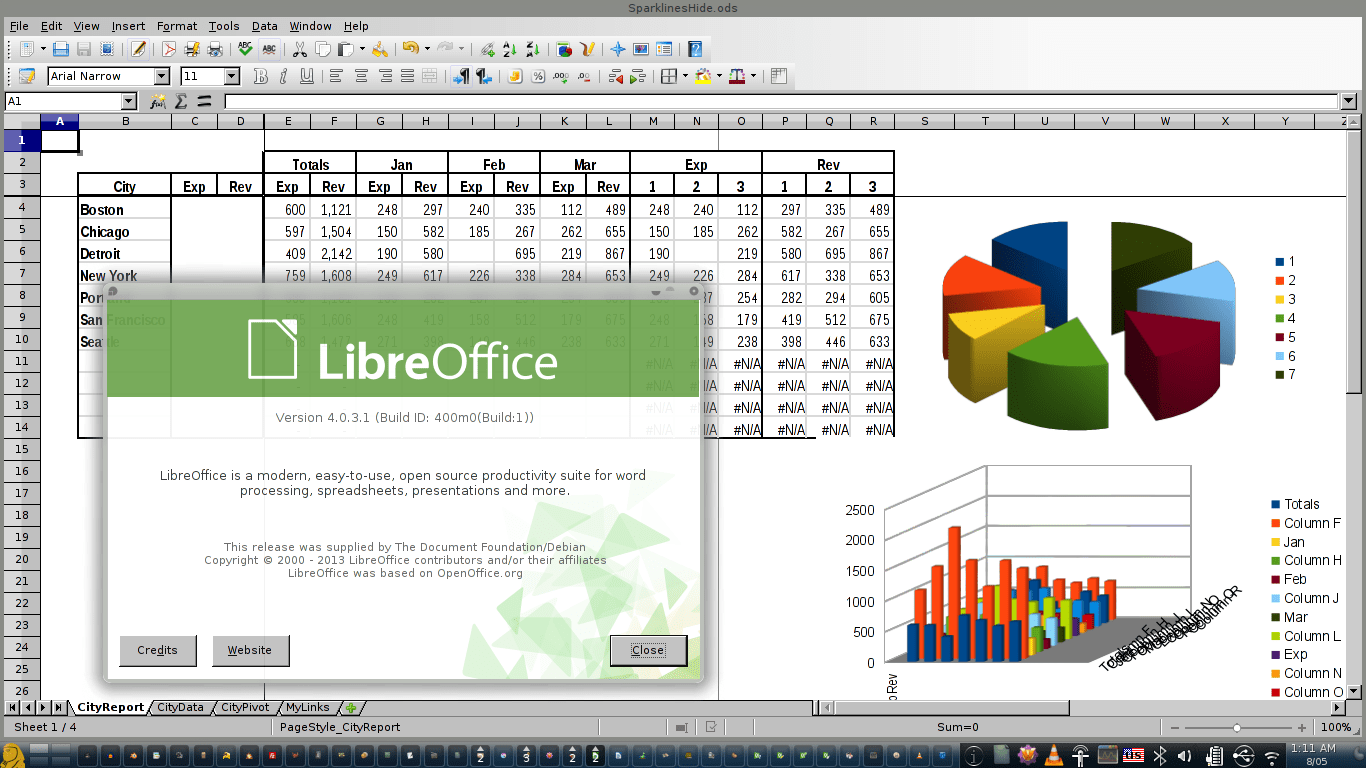The width and height of the screenshot is (1366, 768).
Task: Run the spelling check icon
Action: [243, 48]
